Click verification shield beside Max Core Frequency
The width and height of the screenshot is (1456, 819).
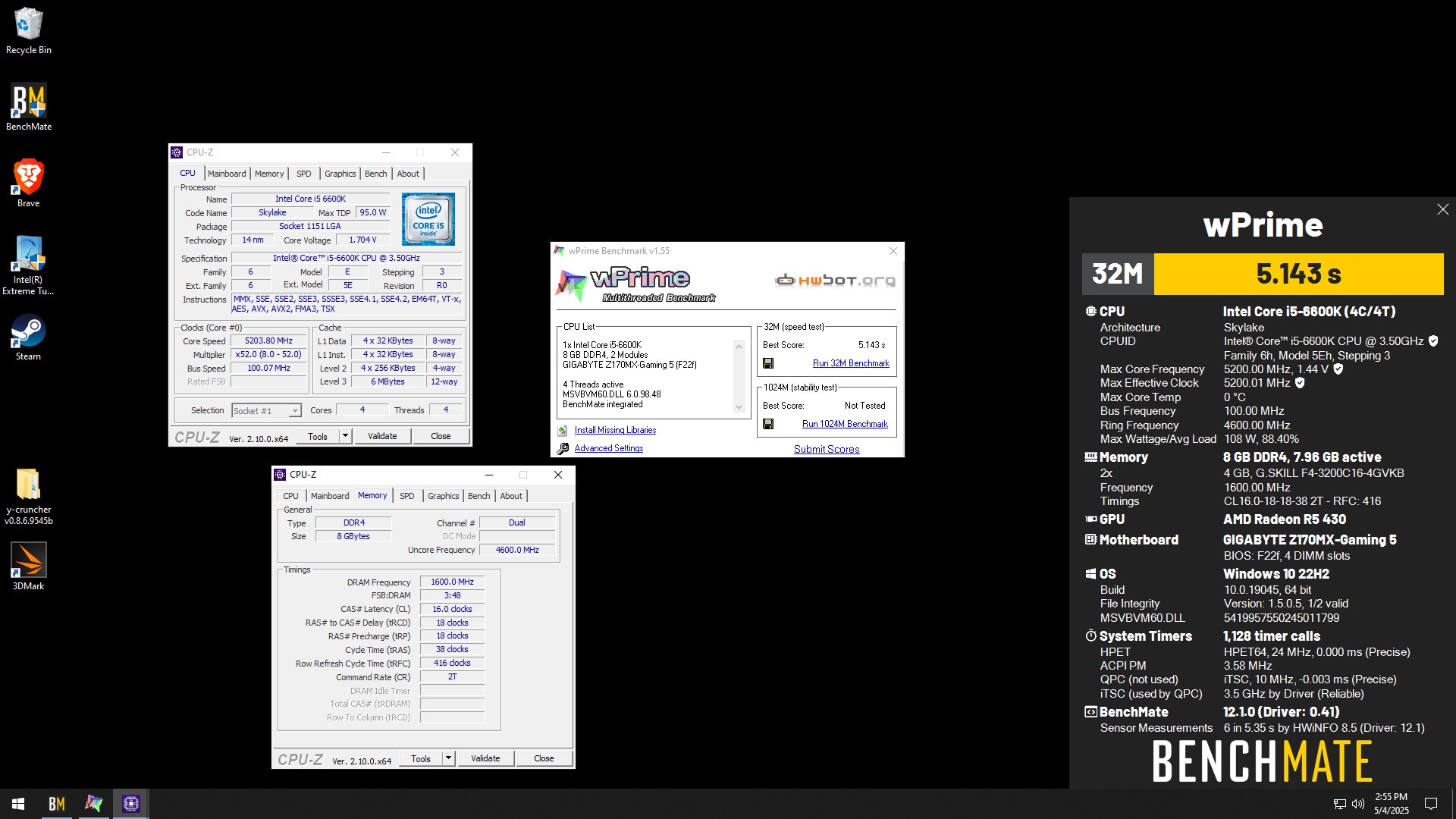[1338, 369]
